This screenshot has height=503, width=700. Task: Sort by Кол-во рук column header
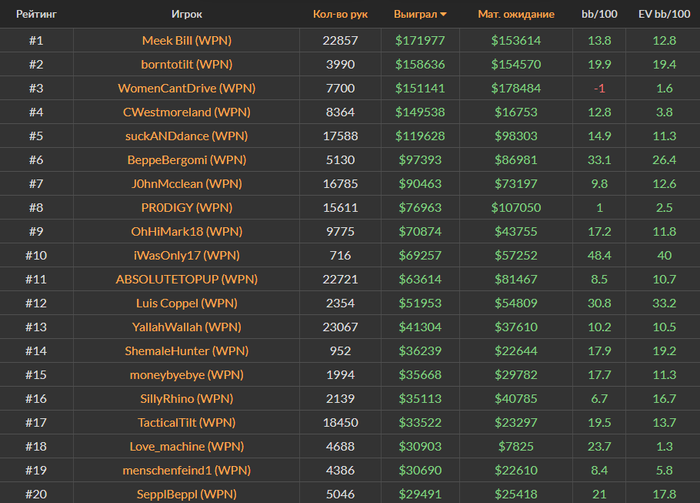point(340,14)
